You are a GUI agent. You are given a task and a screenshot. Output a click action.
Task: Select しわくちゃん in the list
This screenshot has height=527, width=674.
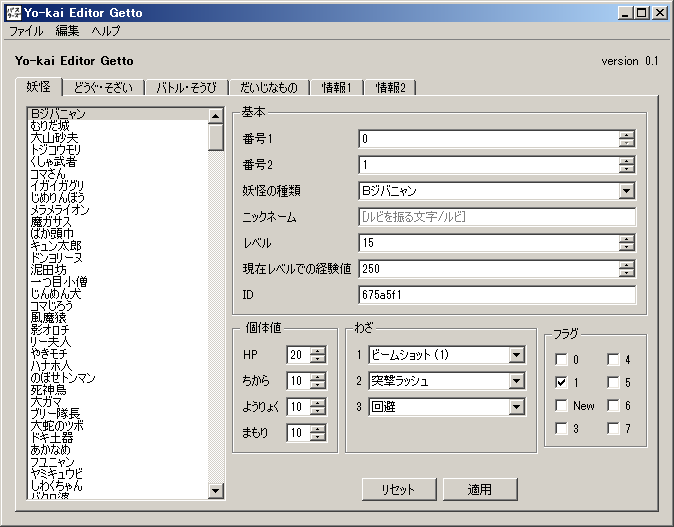click(118, 485)
